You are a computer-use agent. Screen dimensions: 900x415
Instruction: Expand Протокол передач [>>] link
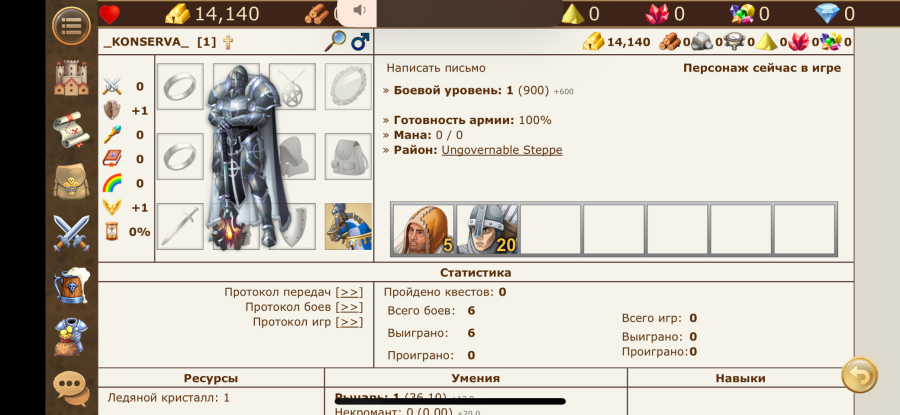pos(349,292)
